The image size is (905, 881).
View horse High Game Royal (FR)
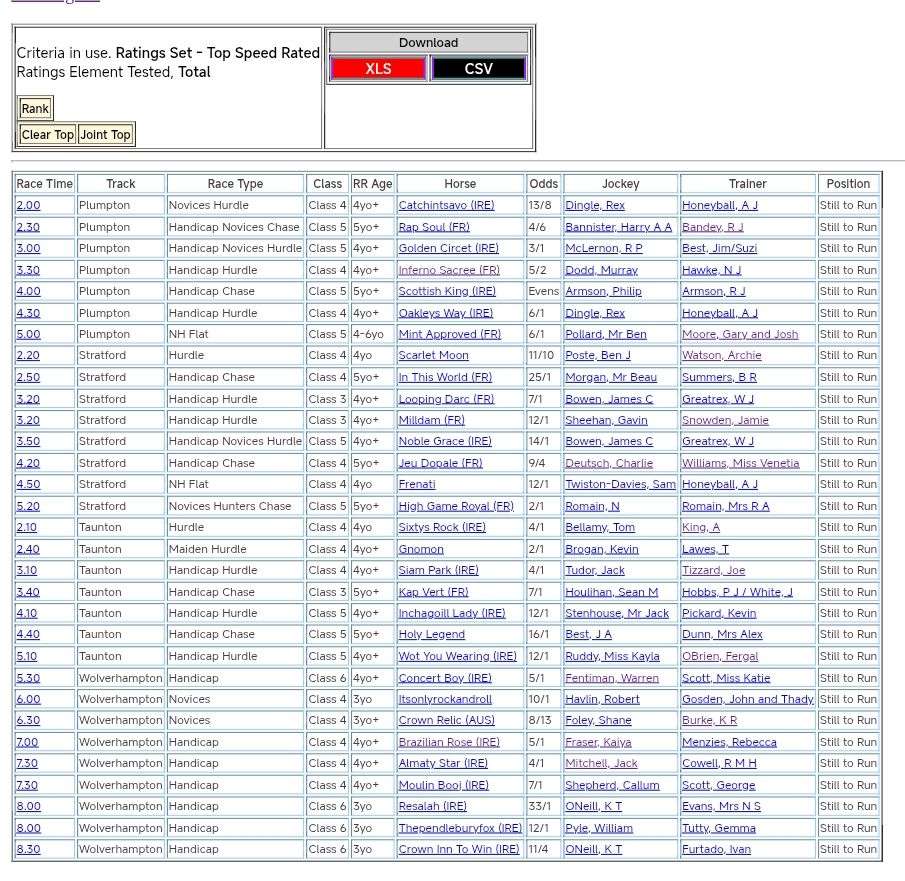(x=456, y=506)
